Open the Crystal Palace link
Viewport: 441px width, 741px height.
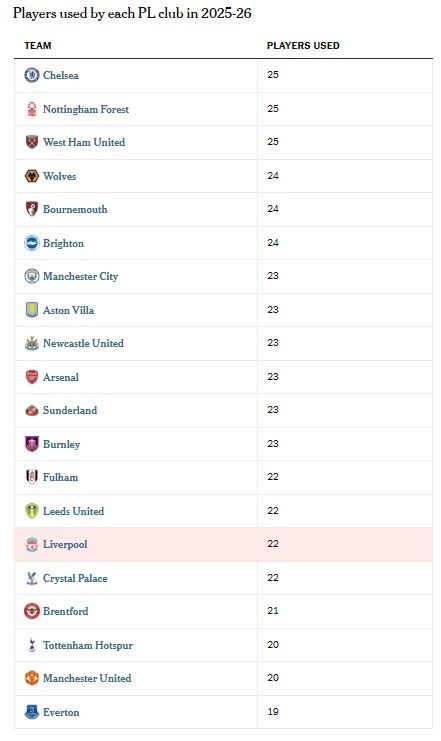pyautogui.click(x=75, y=578)
